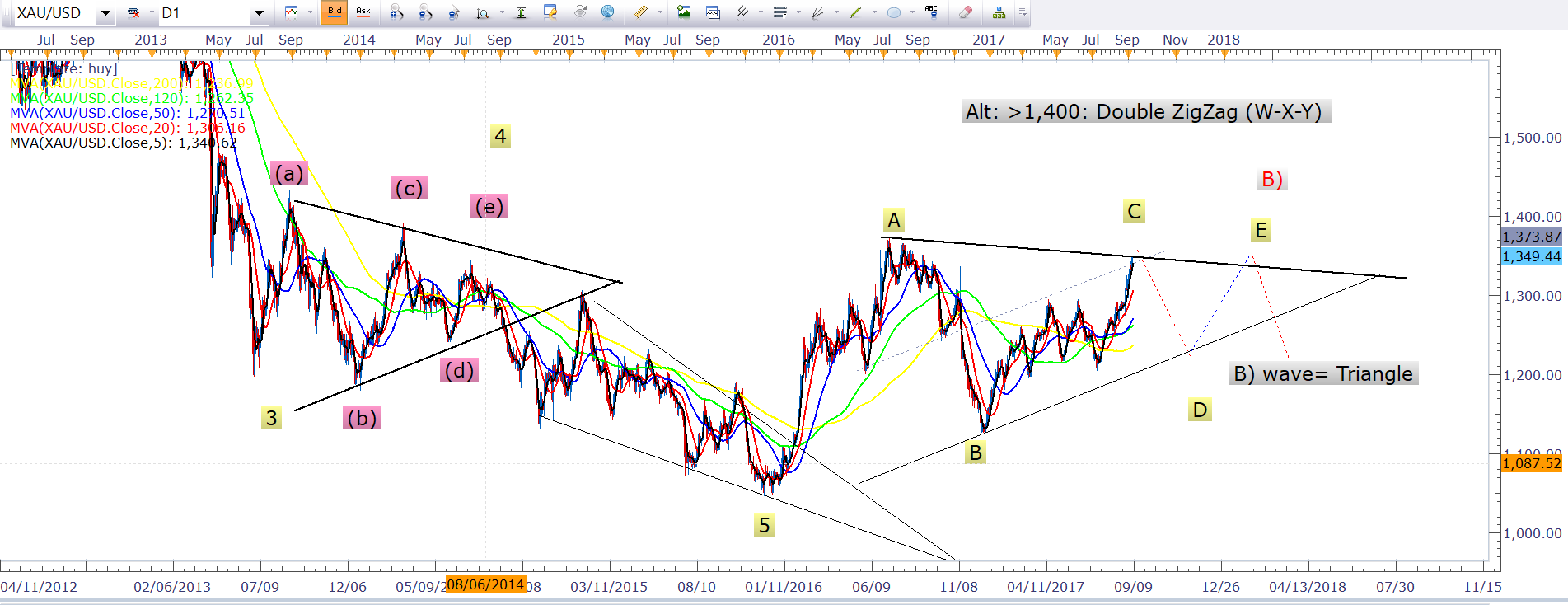Image resolution: width=1568 pixels, height=605 pixels.
Task: Open the D1 timeframe dropdown
Action: click(259, 13)
